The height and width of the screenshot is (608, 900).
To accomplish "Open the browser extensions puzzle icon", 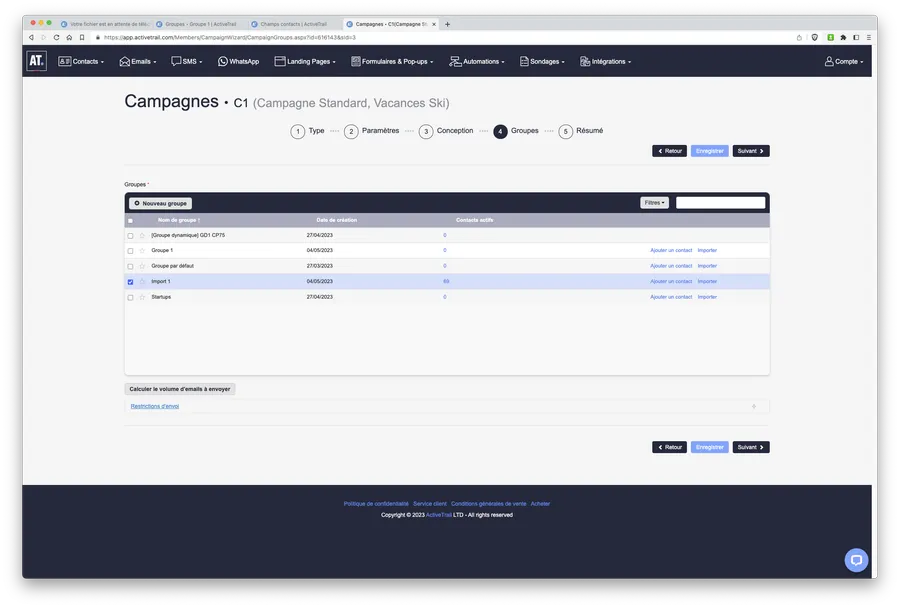I will 843,37.
